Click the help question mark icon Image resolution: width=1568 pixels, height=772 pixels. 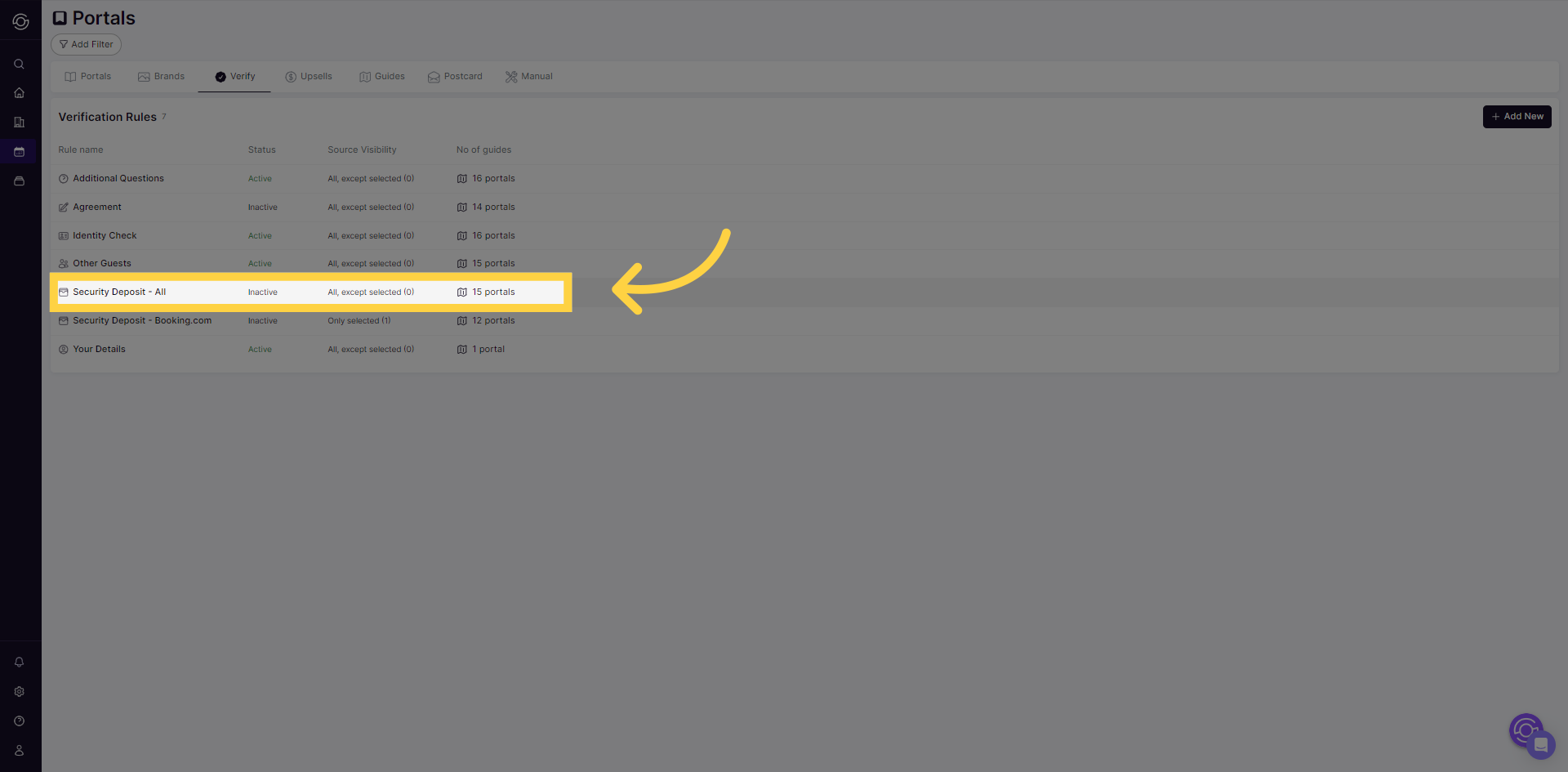pyautogui.click(x=19, y=721)
